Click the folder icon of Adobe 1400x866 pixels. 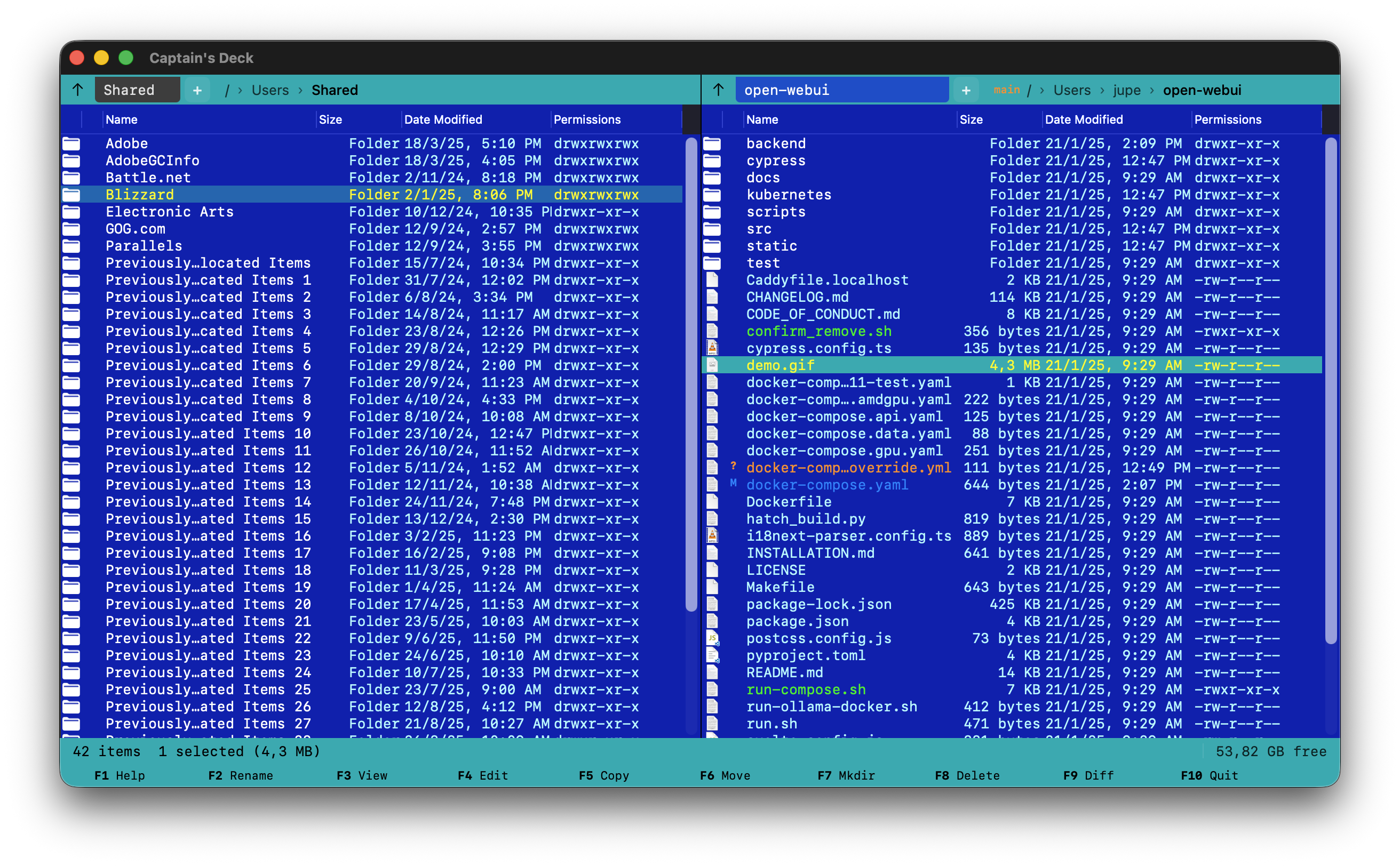coord(71,144)
